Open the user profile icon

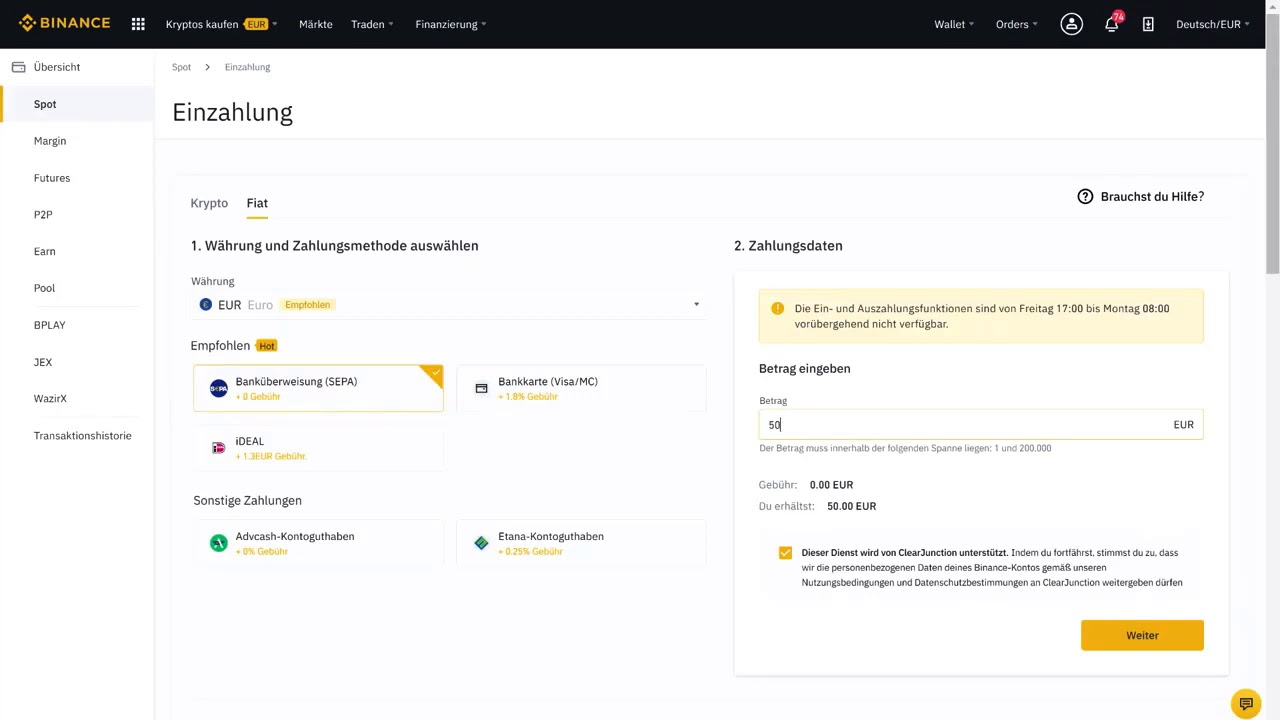click(1071, 24)
